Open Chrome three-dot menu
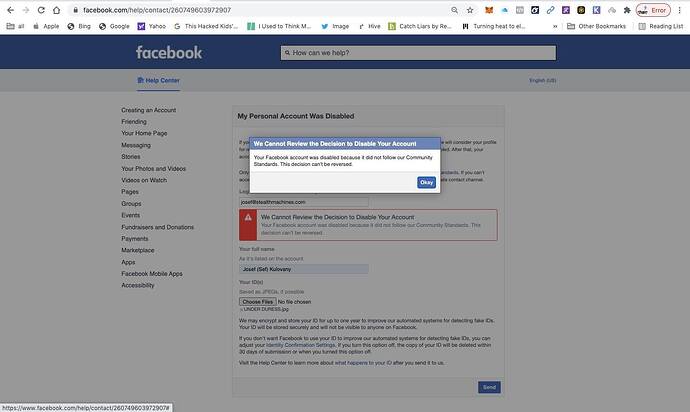This screenshot has height=412, width=690. (x=680, y=10)
